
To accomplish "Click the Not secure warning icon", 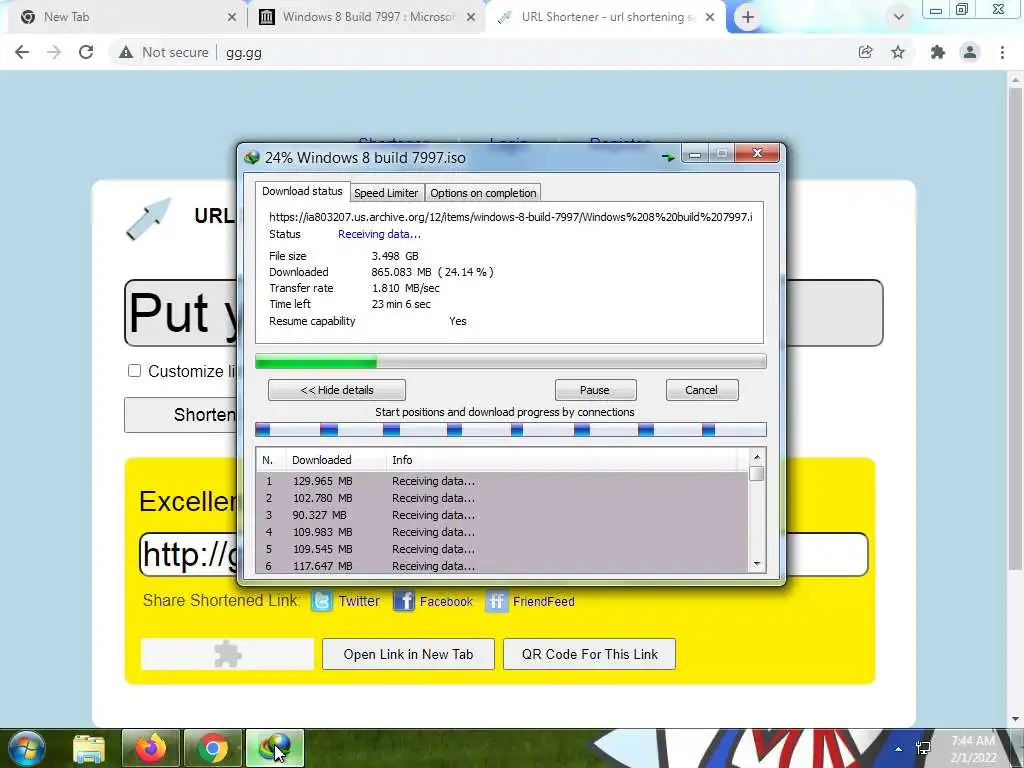I will click(x=126, y=52).
